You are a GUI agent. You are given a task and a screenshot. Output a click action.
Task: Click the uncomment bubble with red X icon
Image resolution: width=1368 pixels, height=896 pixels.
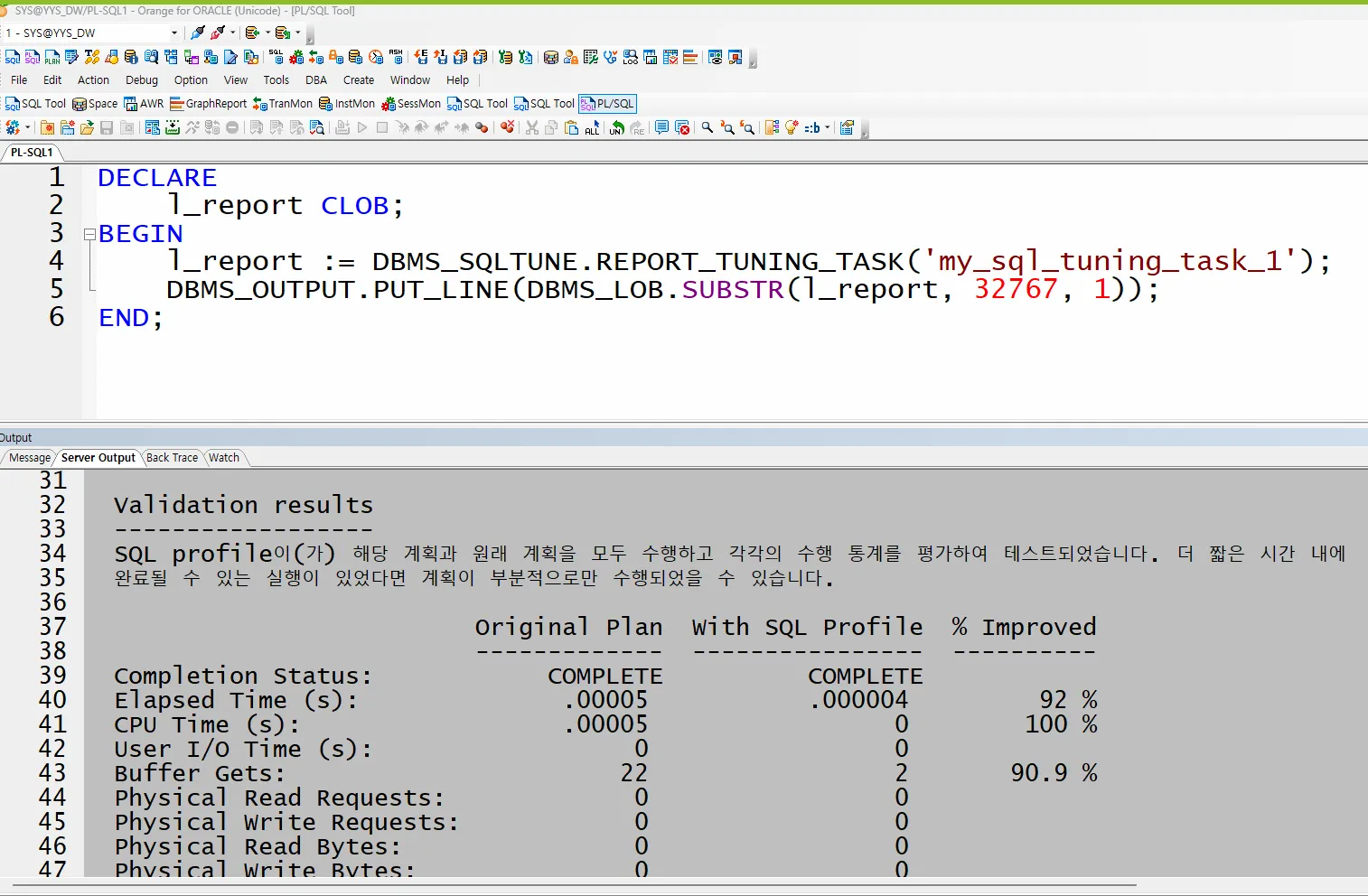point(682,127)
